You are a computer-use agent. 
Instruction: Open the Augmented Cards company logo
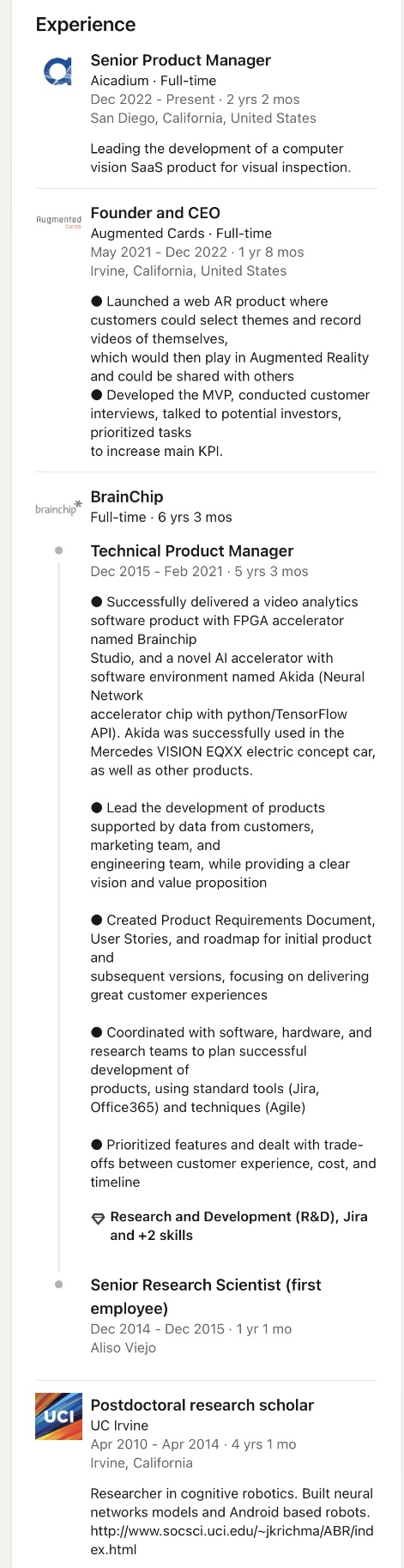(x=58, y=222)
